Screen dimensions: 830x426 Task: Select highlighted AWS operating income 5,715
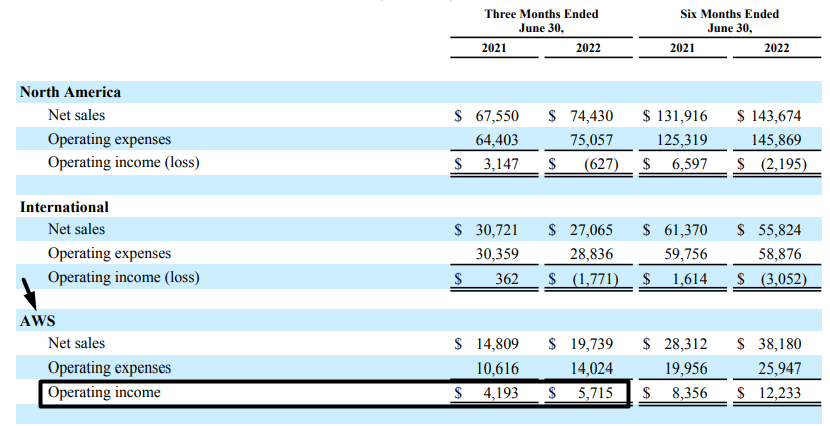pyautogui.click(x=593, y=394)
